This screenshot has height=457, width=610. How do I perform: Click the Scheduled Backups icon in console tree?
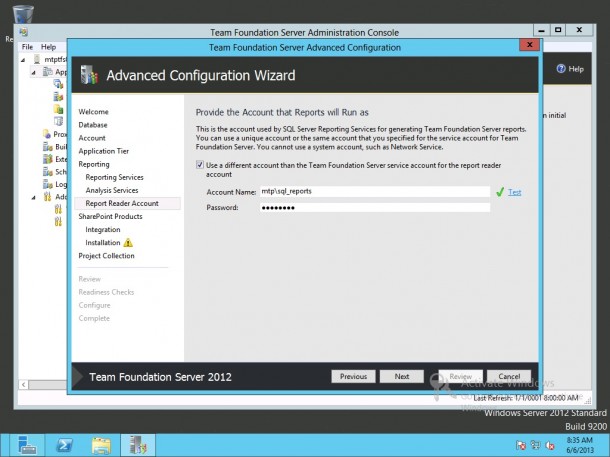(x=47, y=172)
